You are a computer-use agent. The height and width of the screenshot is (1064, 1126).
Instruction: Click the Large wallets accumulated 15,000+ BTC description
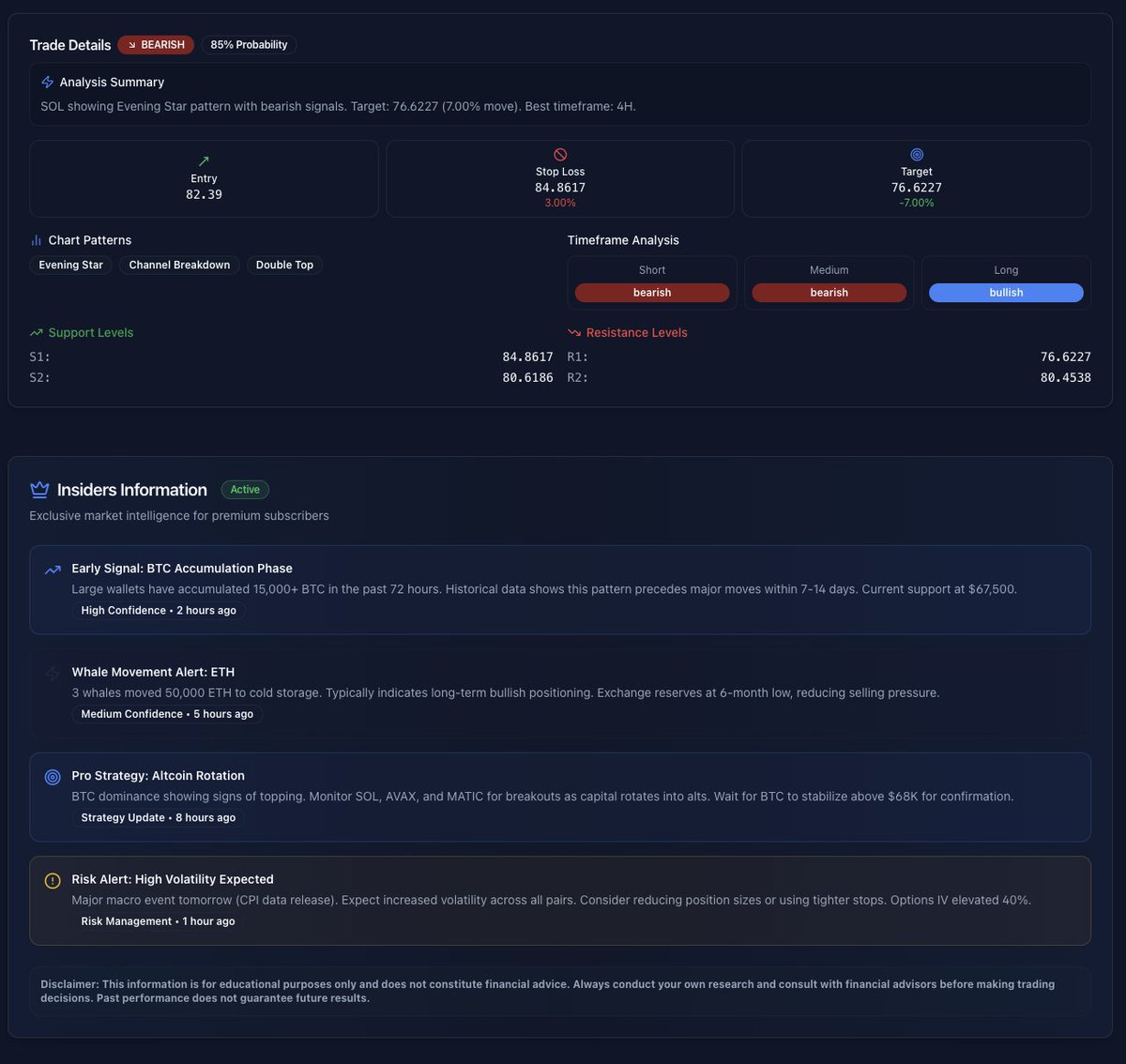[x=544, y=589]
